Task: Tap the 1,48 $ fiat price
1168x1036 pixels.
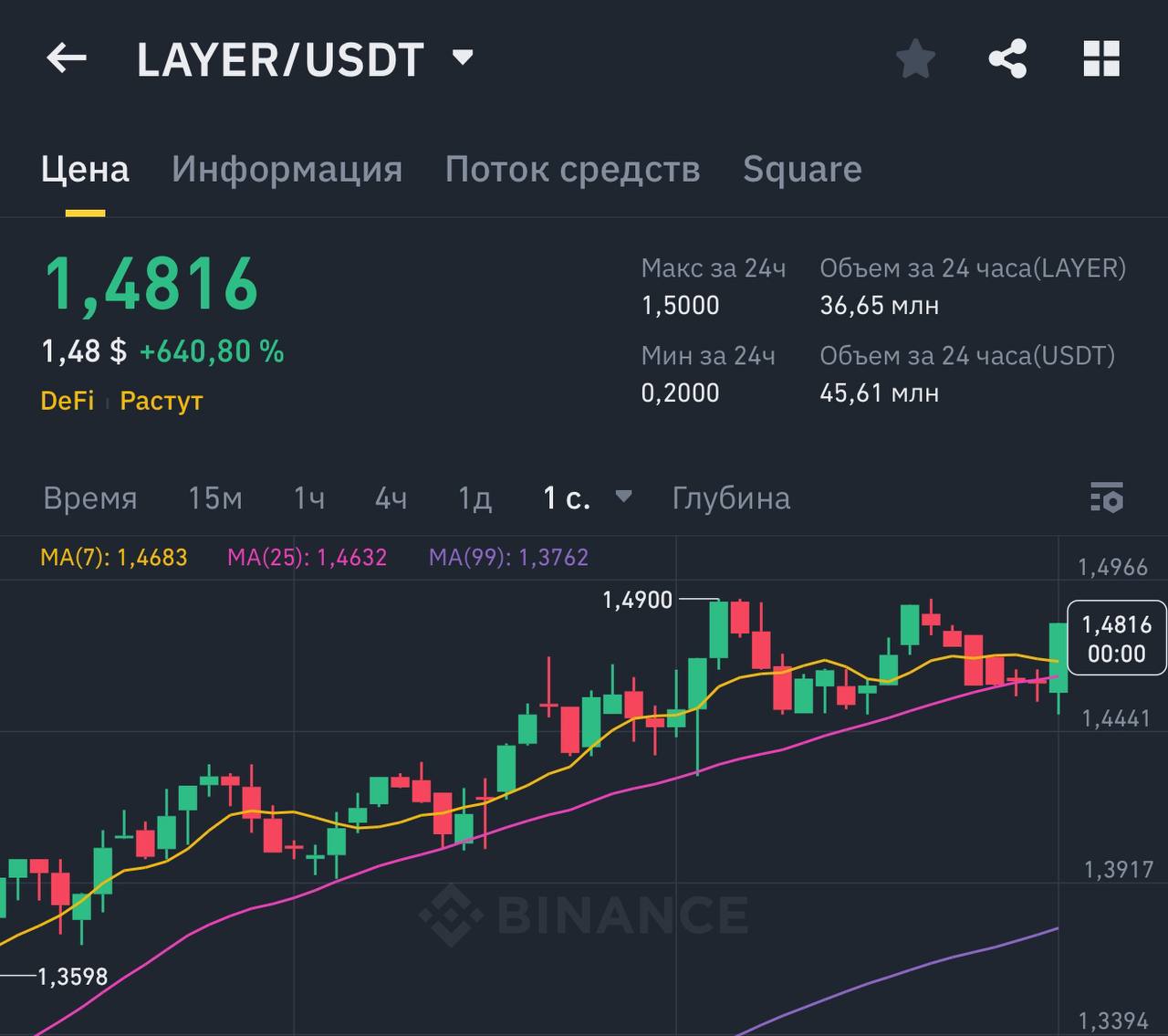Action: click(x=84, y=351)
